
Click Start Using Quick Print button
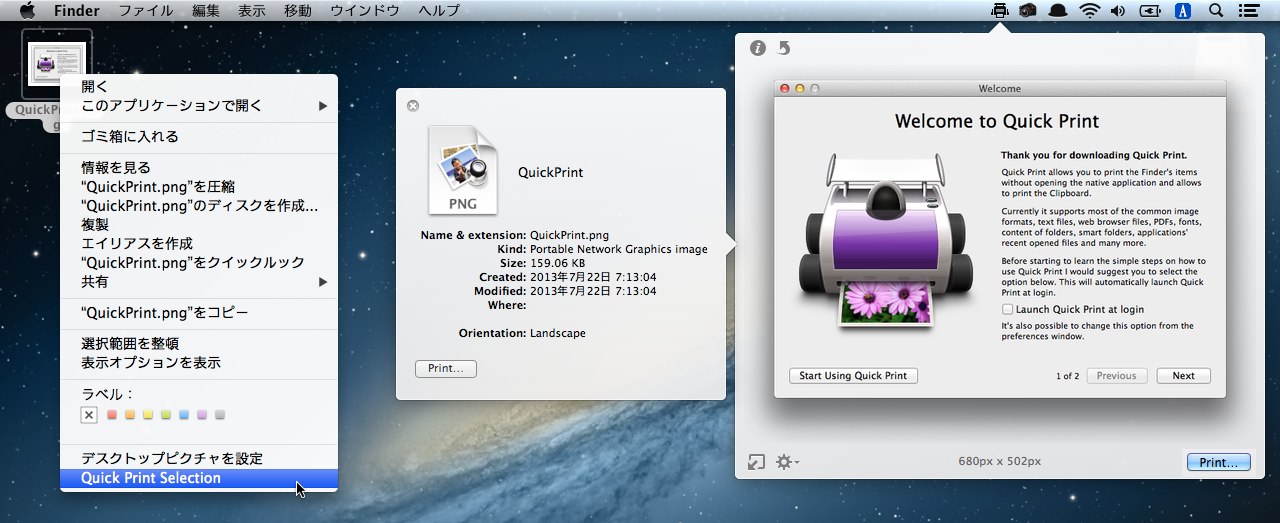point(853,376)
